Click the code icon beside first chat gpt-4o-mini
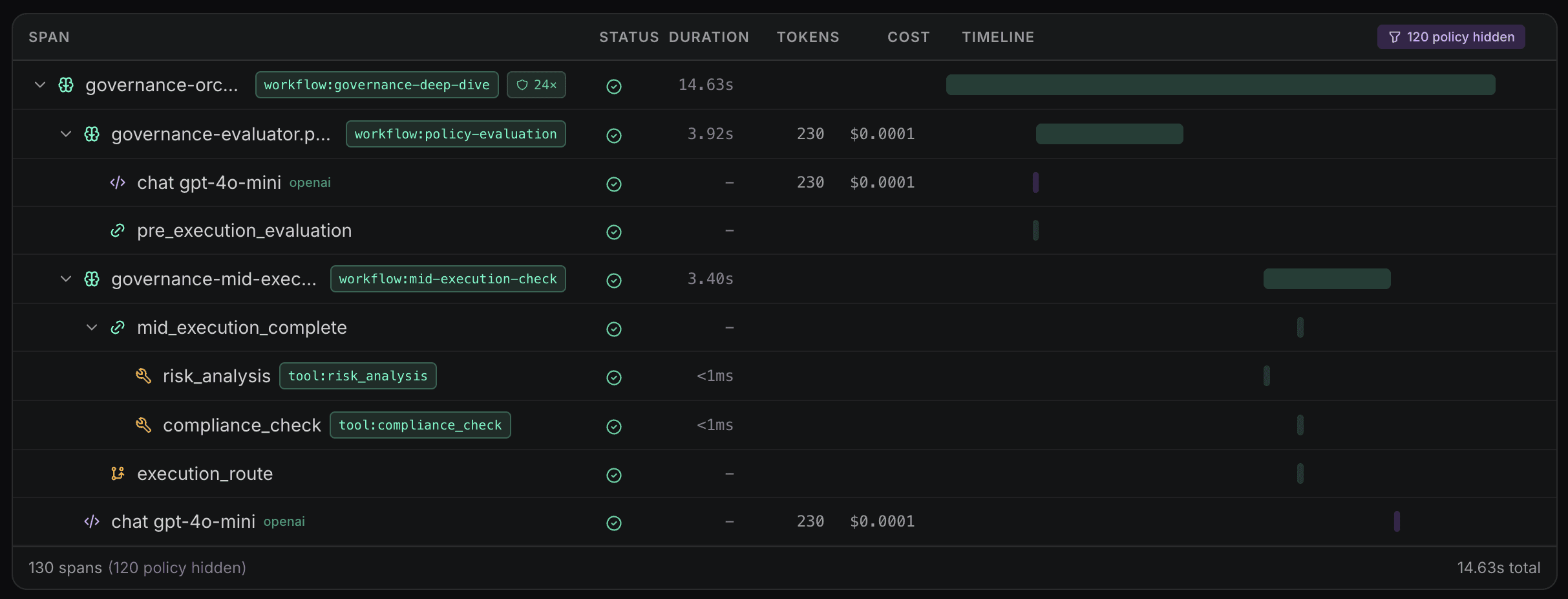1568x599 pixels. [118, 182]
